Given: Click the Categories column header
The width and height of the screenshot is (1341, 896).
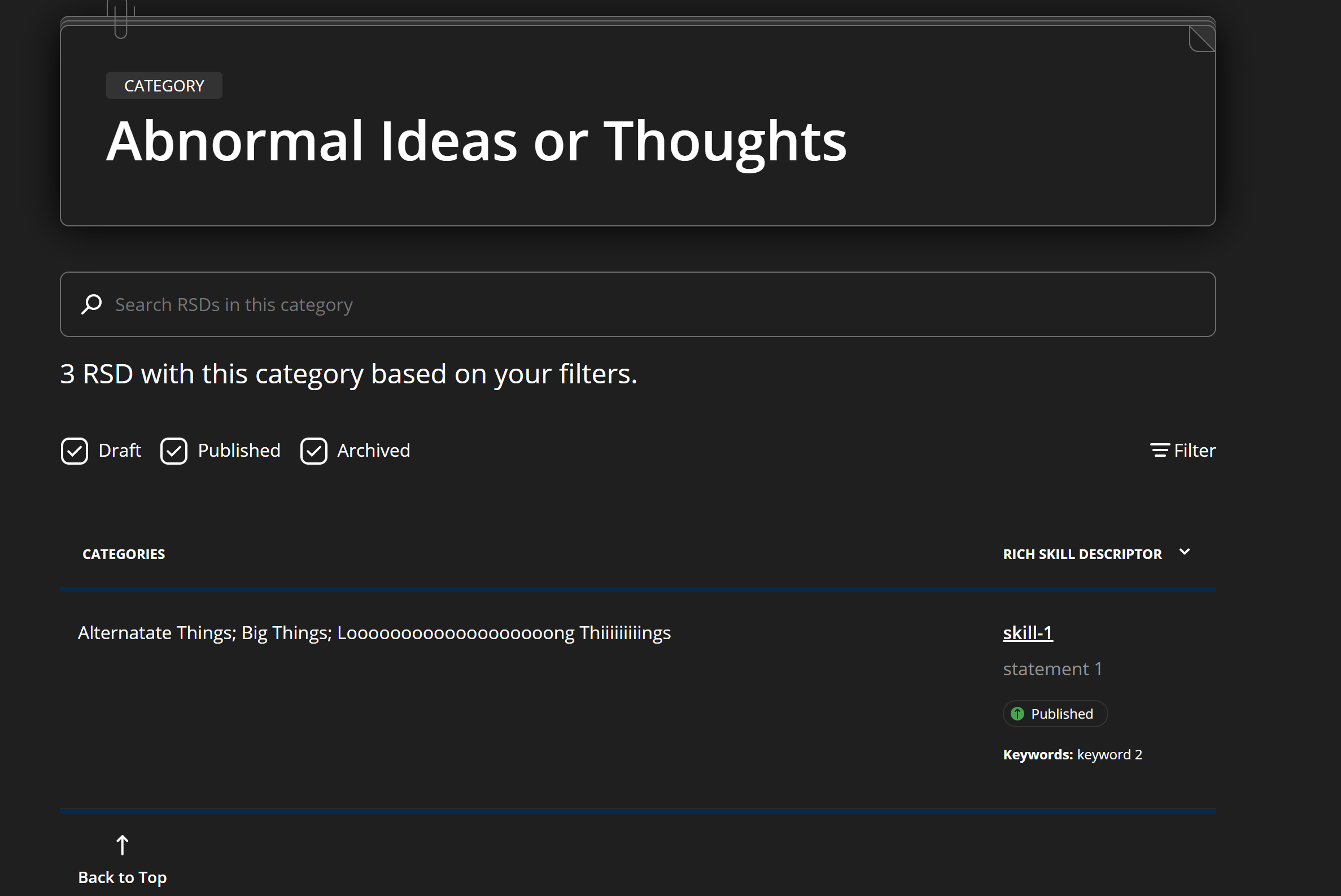Looking at the screenshot, I should coord(124,554).
